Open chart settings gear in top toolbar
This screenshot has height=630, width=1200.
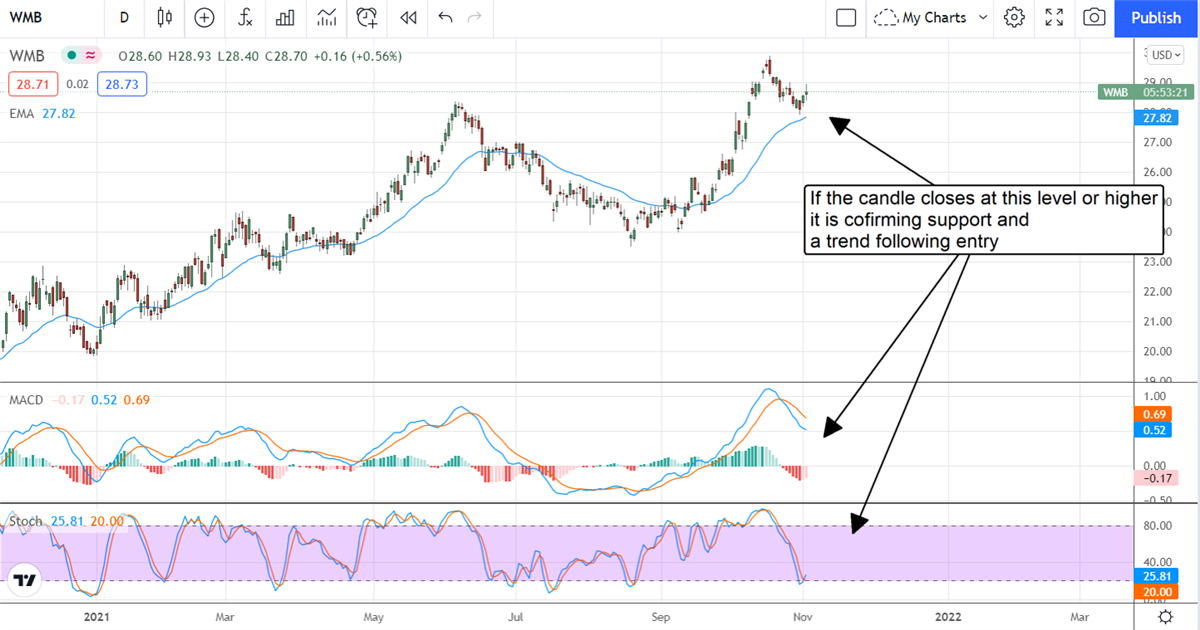(x=1014, y=17)
